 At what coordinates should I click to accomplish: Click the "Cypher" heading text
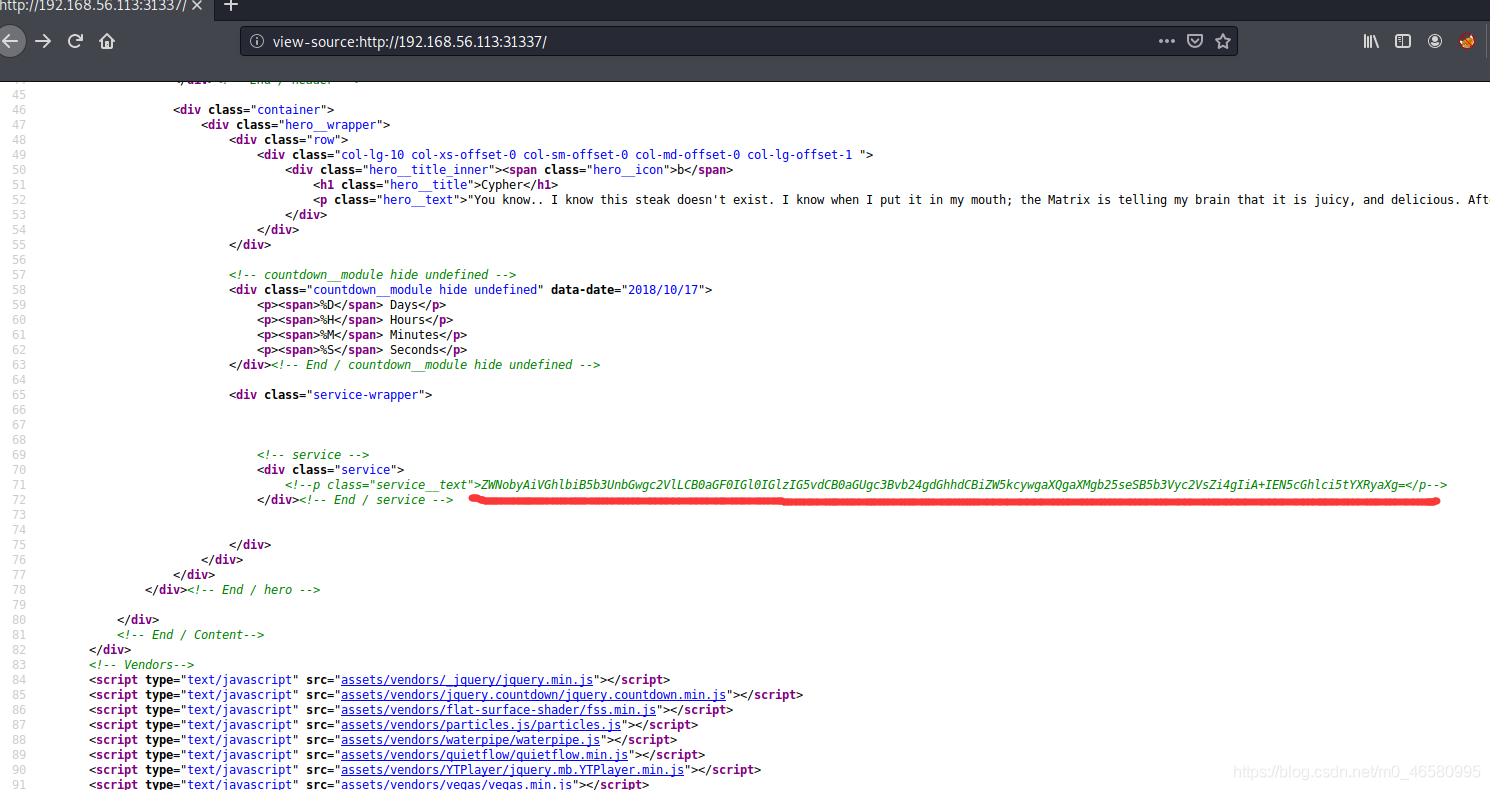pos(504,185)
